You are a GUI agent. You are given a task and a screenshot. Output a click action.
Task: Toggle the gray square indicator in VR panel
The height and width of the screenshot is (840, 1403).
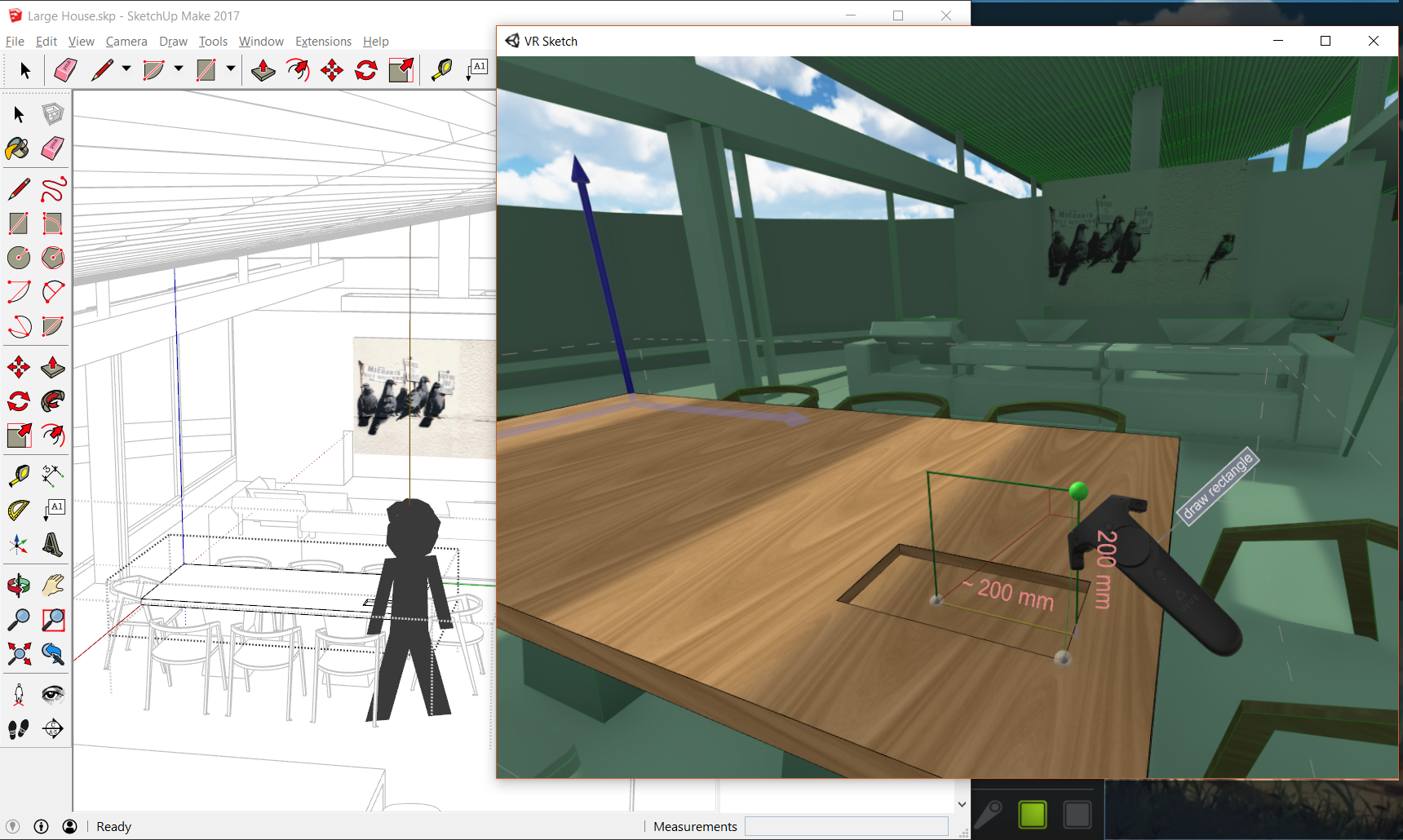(1078, 814)
